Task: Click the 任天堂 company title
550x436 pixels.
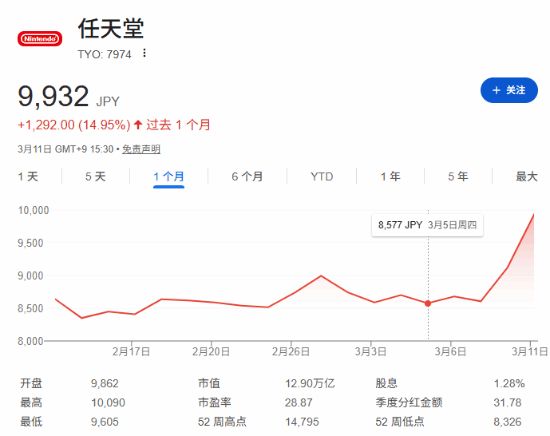Action: coord(111,28)
